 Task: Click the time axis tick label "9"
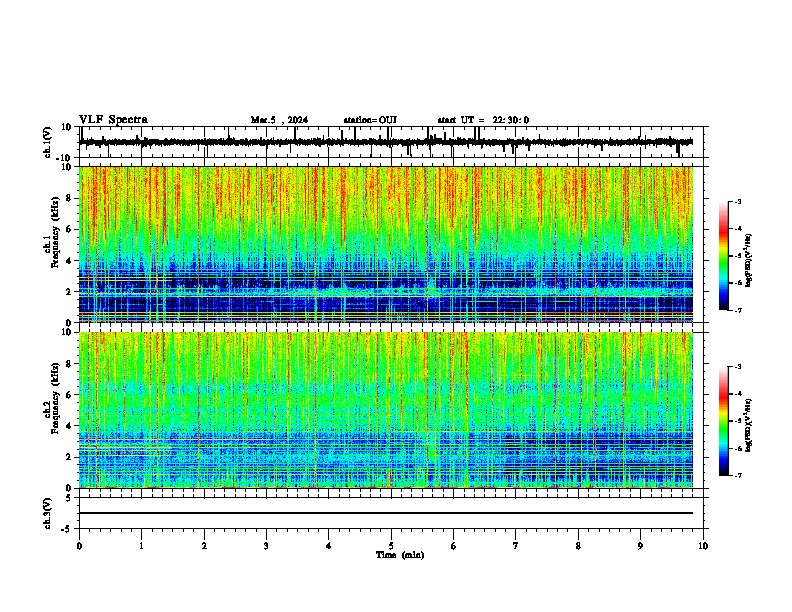click(640, 546)
